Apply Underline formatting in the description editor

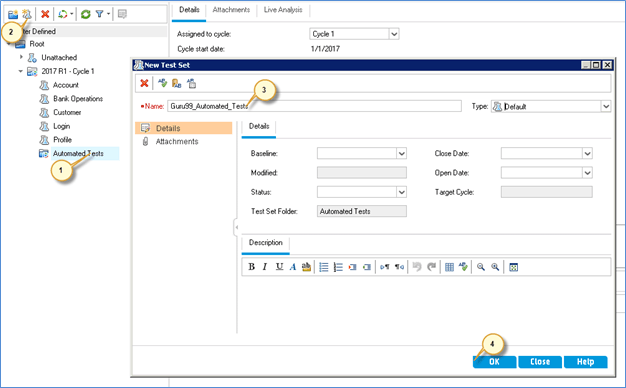click(279, 267)
